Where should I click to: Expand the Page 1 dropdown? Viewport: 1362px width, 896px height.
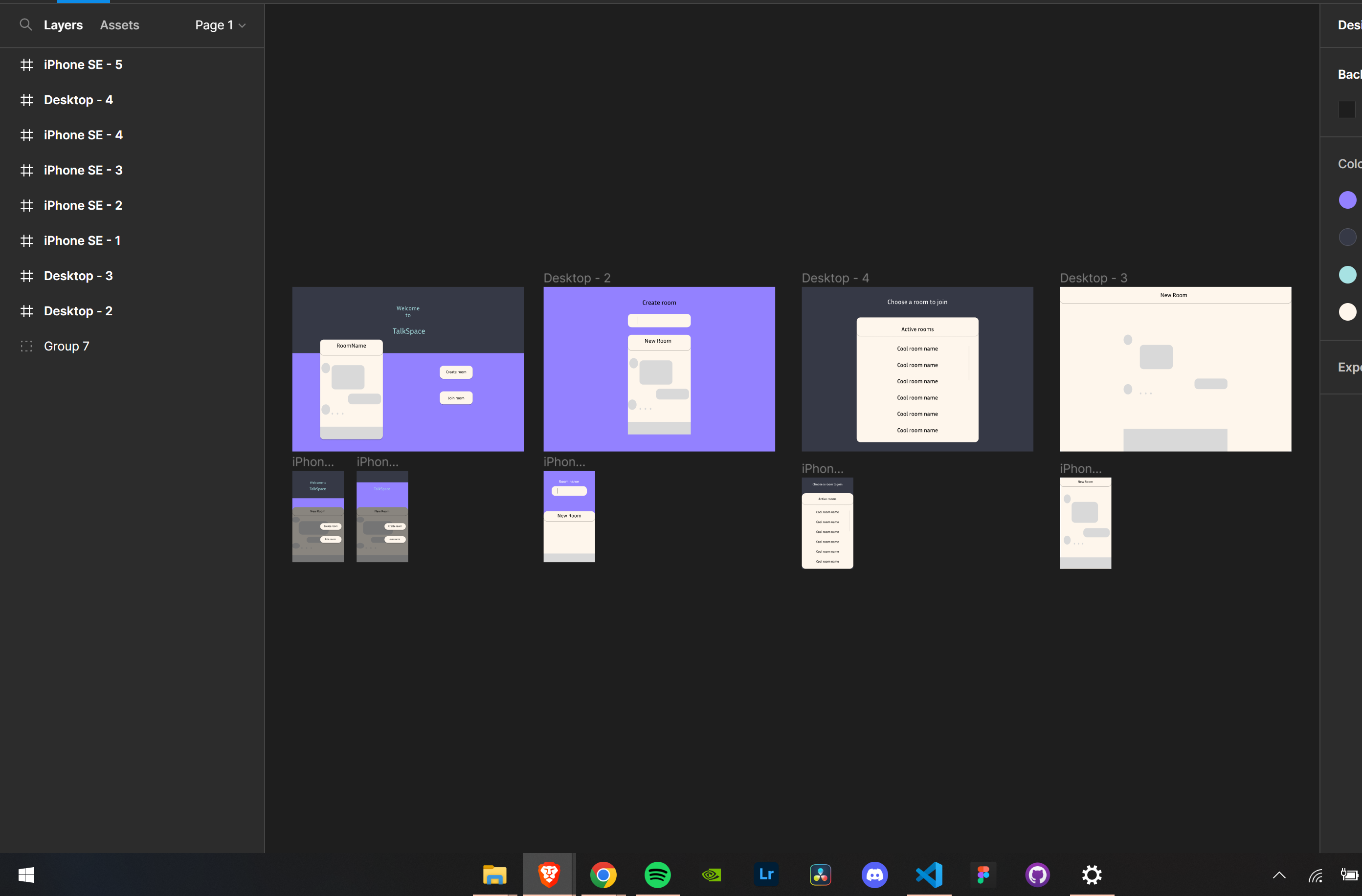pos(221,25)
